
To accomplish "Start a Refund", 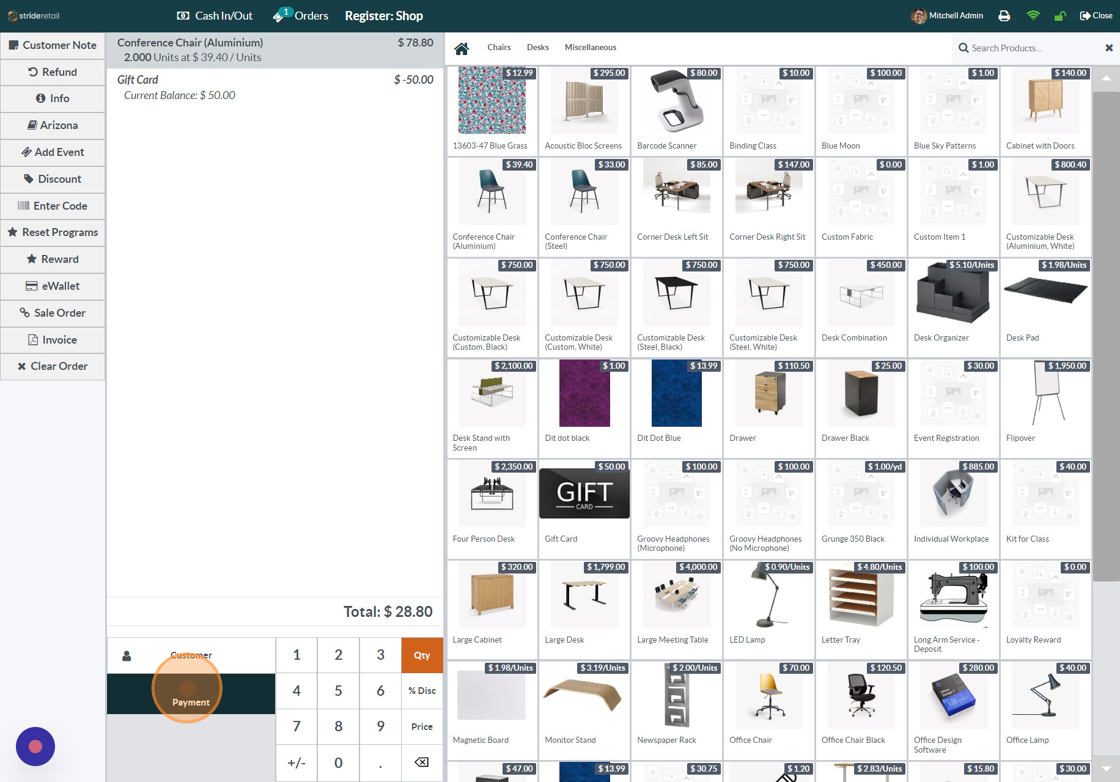I will click(52, 72).
